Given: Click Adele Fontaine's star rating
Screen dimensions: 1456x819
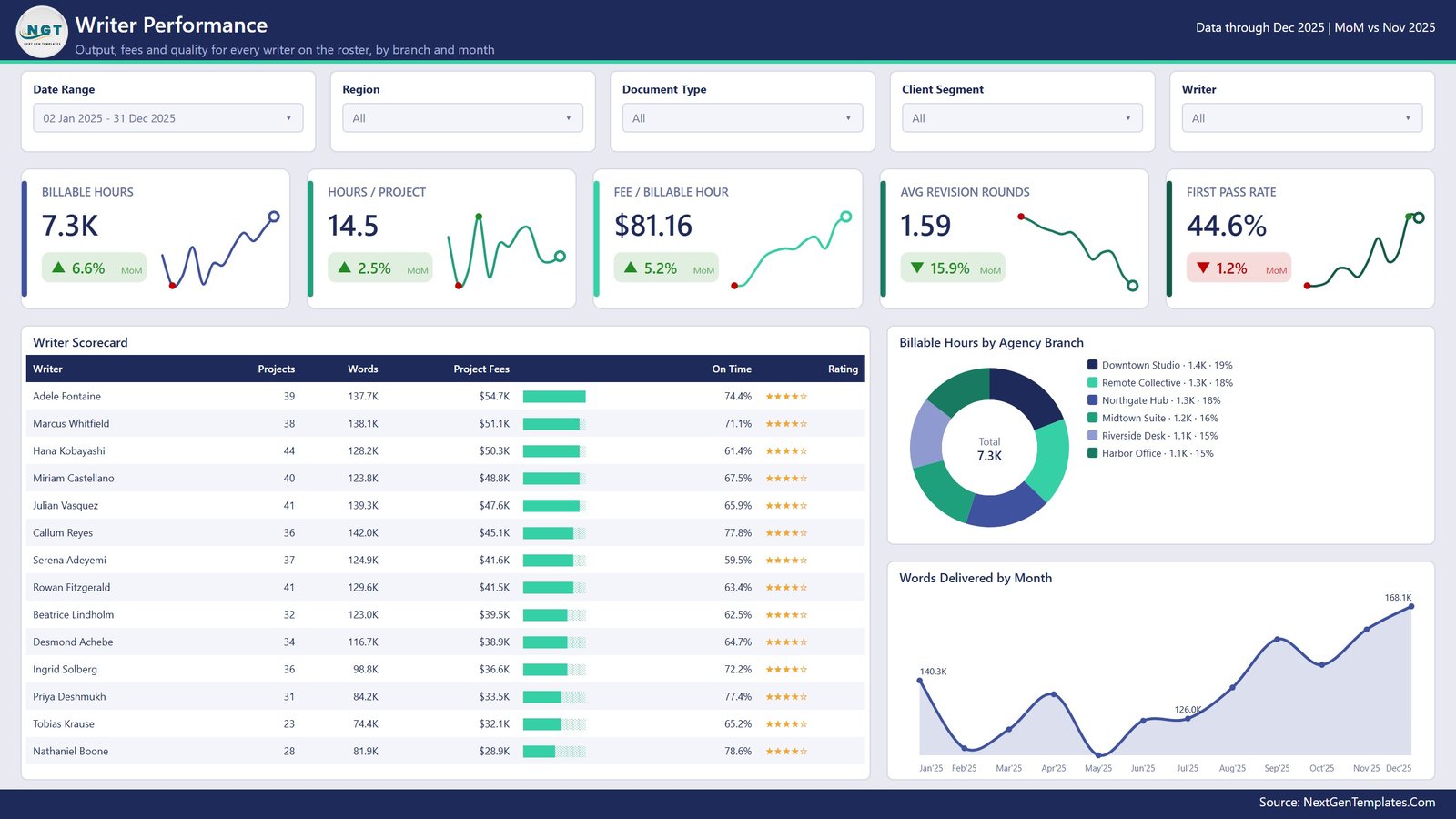Looking at the screenshot, I should coord(786,396).
